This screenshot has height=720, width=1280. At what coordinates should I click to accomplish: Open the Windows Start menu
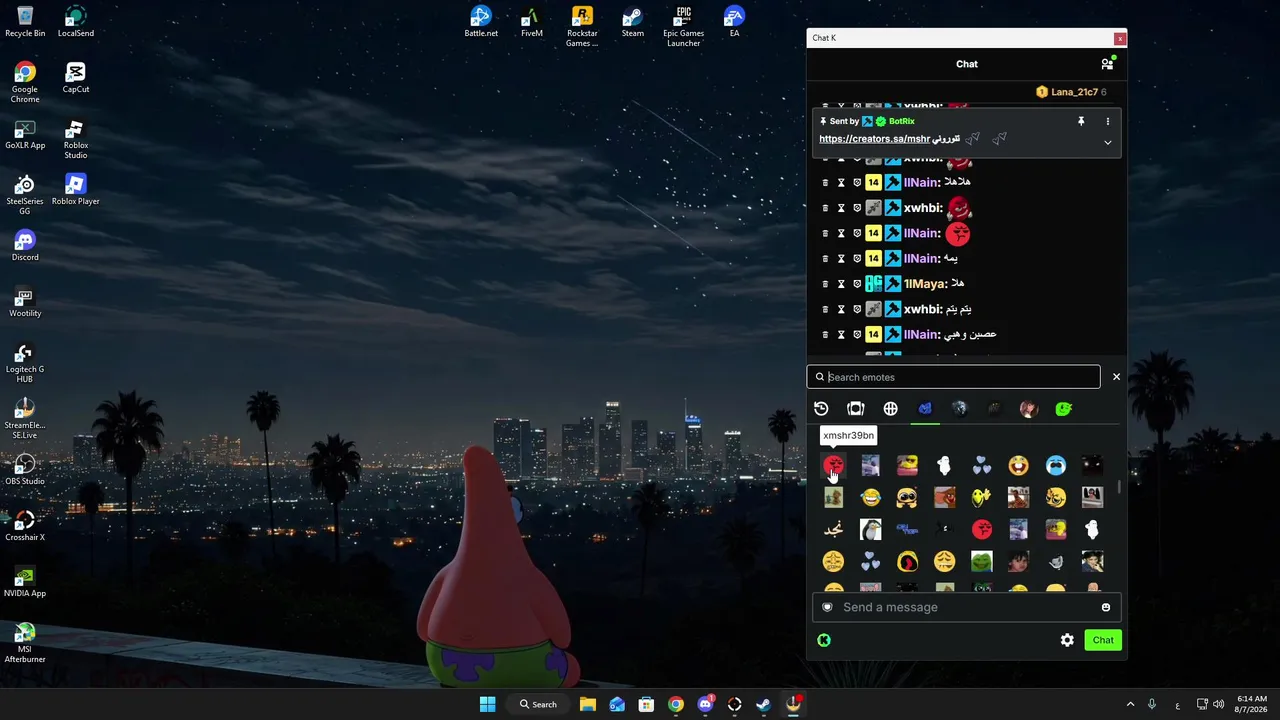(x=487, y=704)
